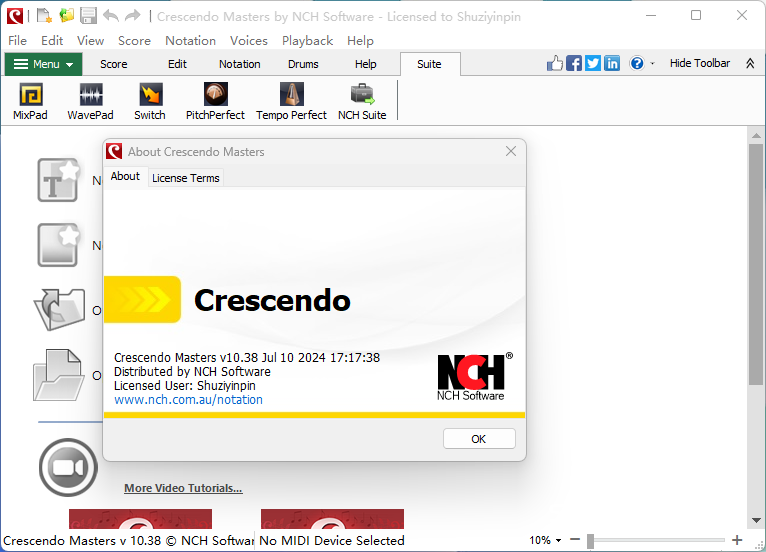The height and width of the screenshot is (552, 766).
Task: Click Hide Toolbar button
Action: click(700, 64)
